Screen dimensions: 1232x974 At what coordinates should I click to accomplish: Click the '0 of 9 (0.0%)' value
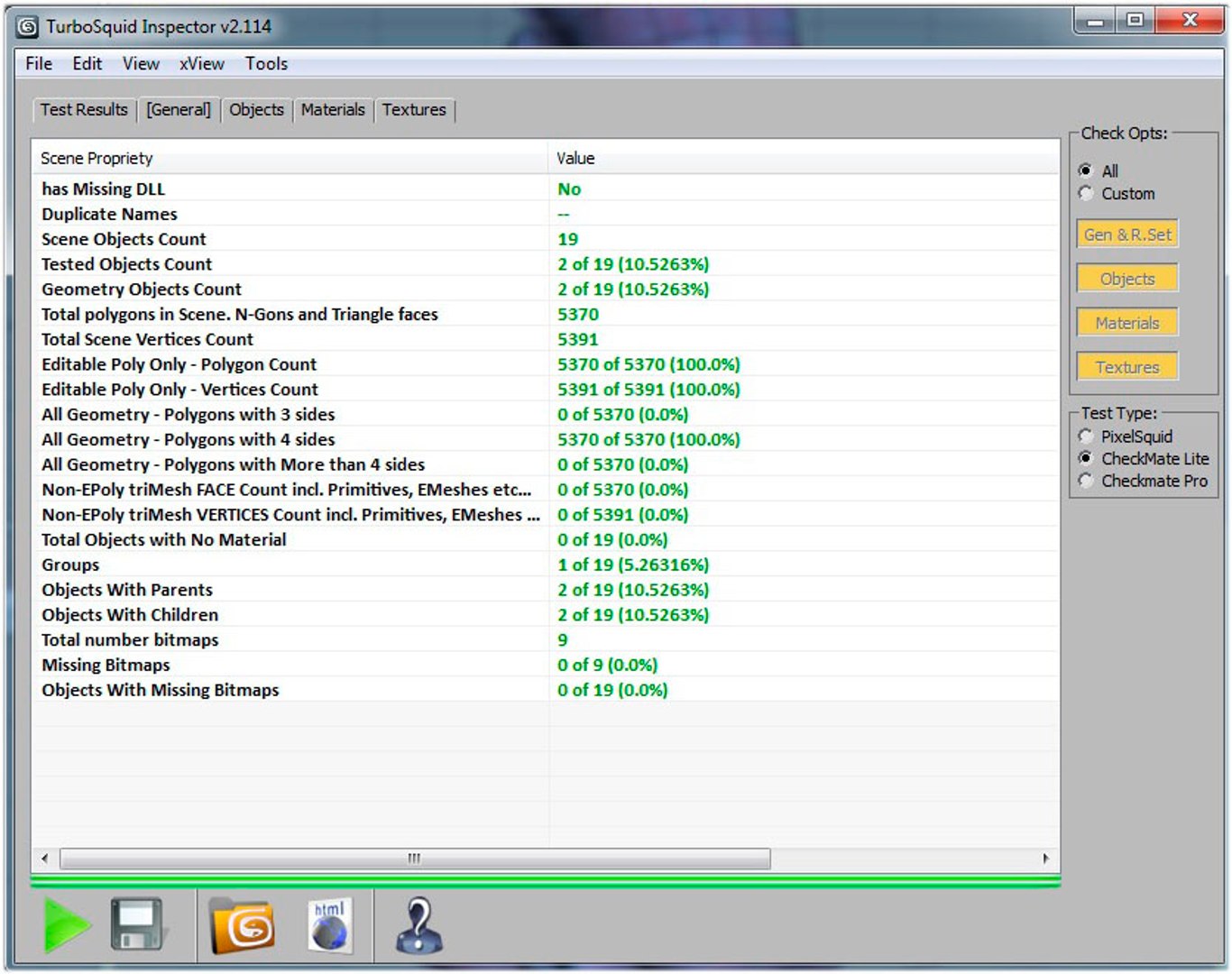pos(608,665)
